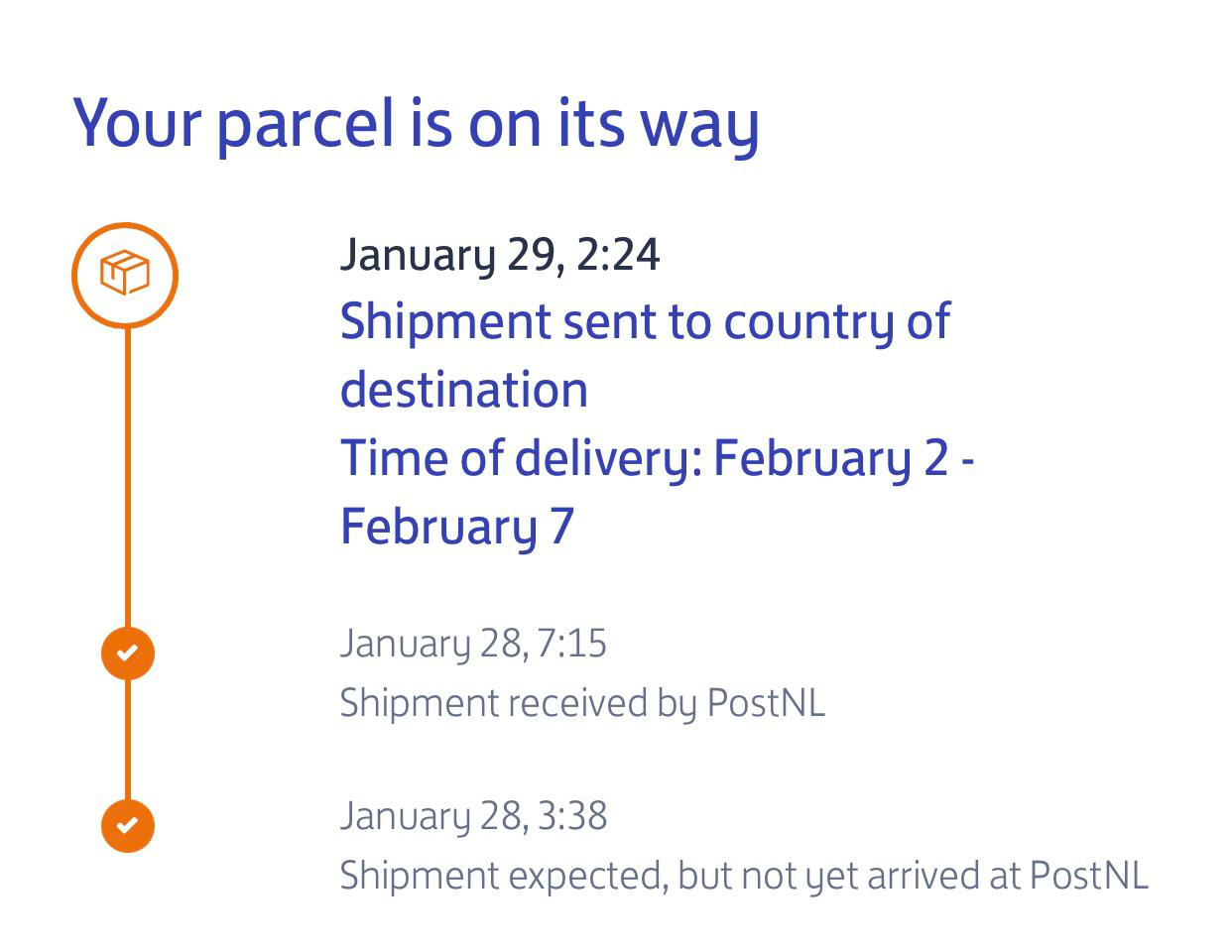The height and width of the screenshot is (952, 1232).
Task: Click the timeline segment between the two checkmarks
Action: pos(128,739)
